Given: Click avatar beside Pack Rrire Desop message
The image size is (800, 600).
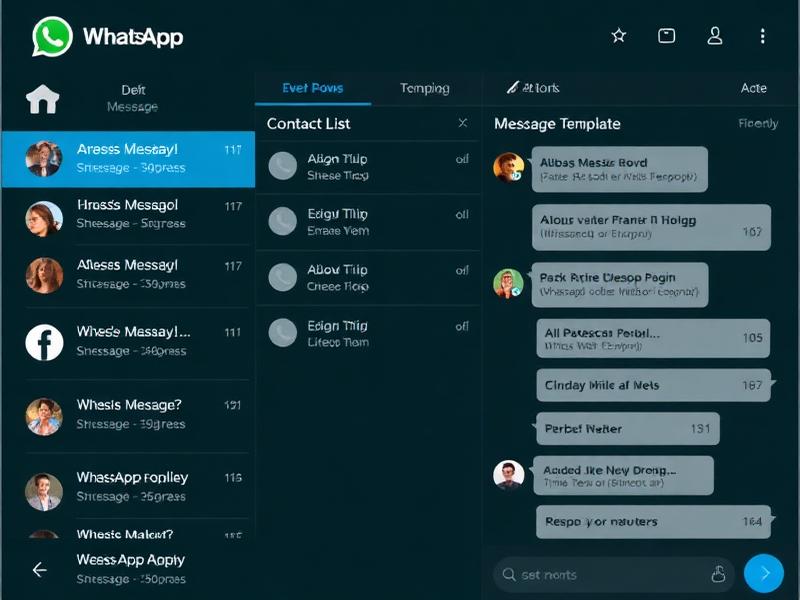Looking at the screenshot, I should pos(509,284).
